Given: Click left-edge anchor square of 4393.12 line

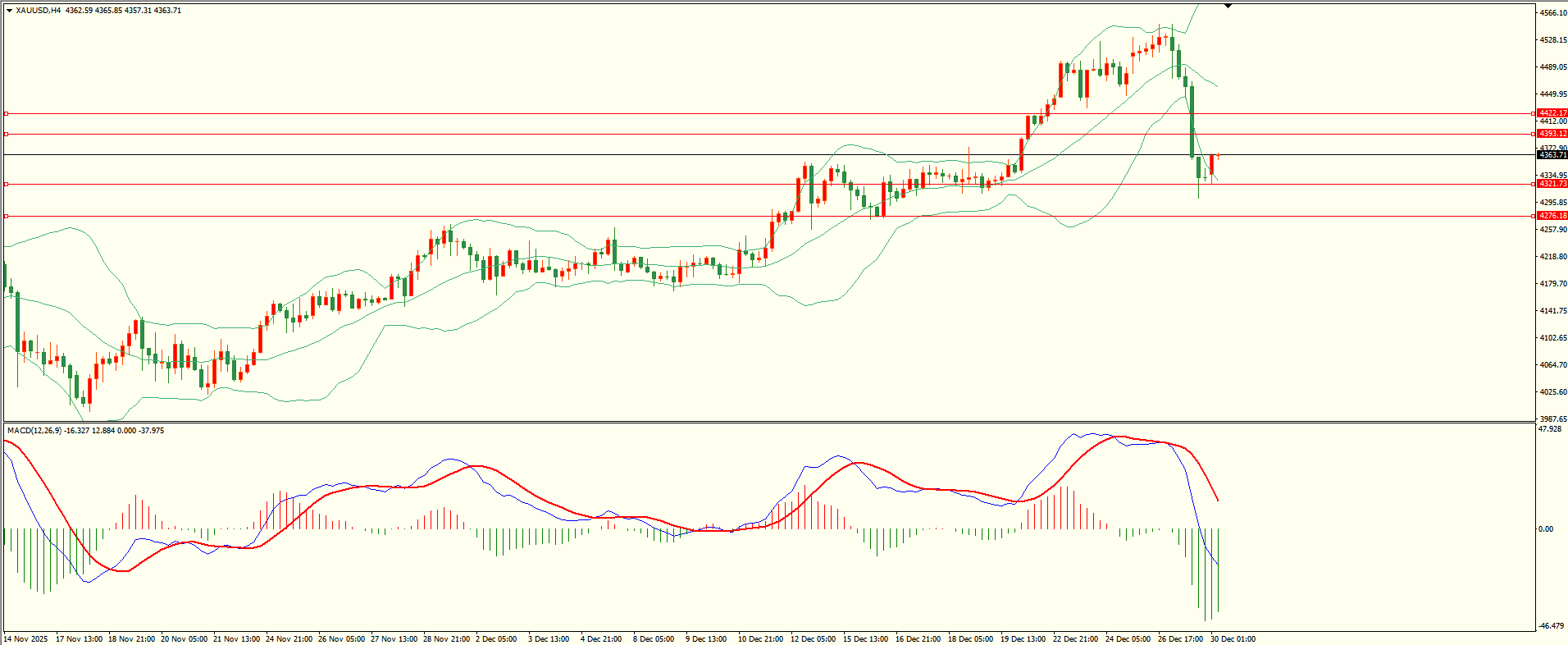Looking at the screenshot, I should click(x=6, y=134).
